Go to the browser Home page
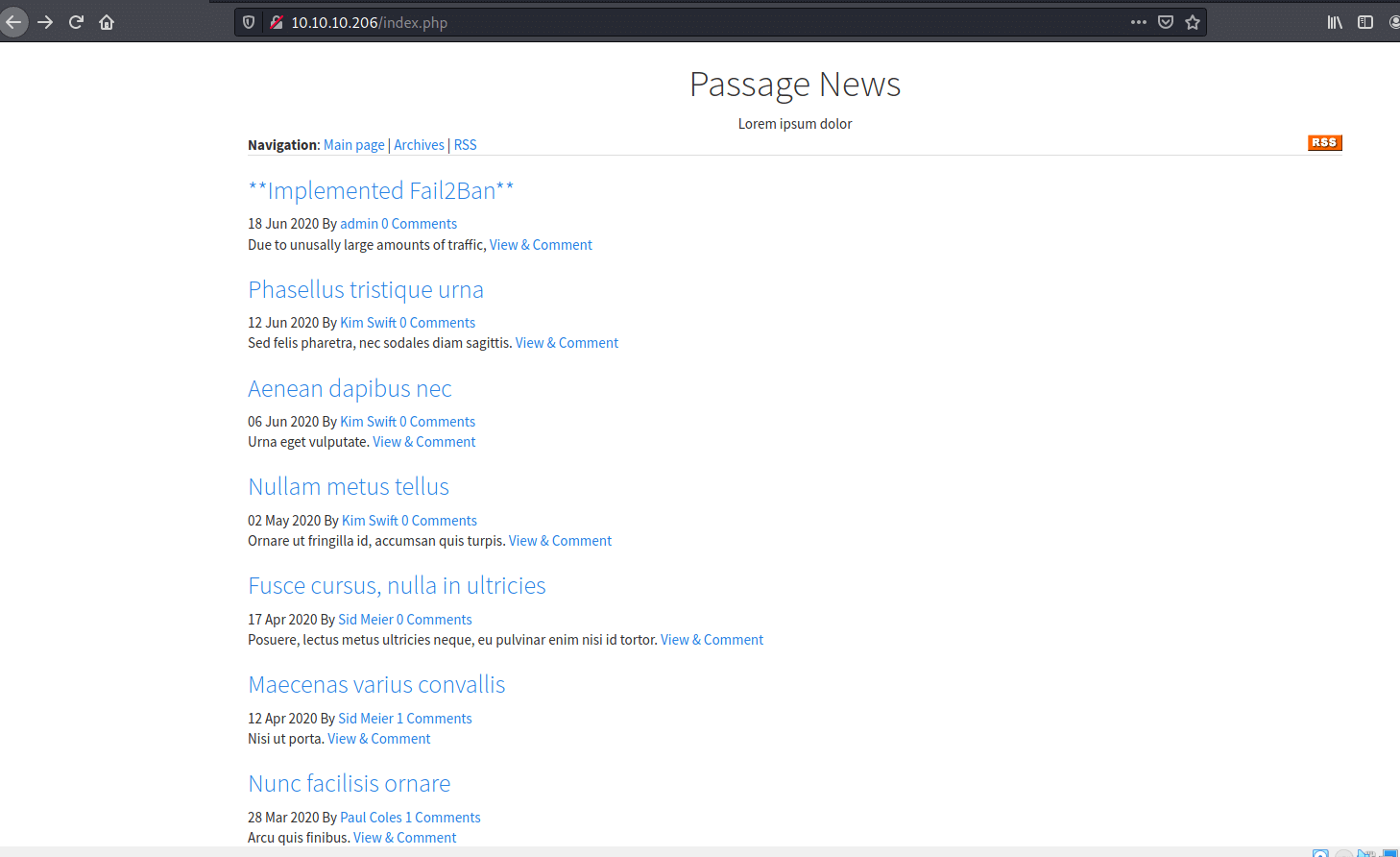The height and width of the screenshot is (857, 1400). tap(107, 22)
